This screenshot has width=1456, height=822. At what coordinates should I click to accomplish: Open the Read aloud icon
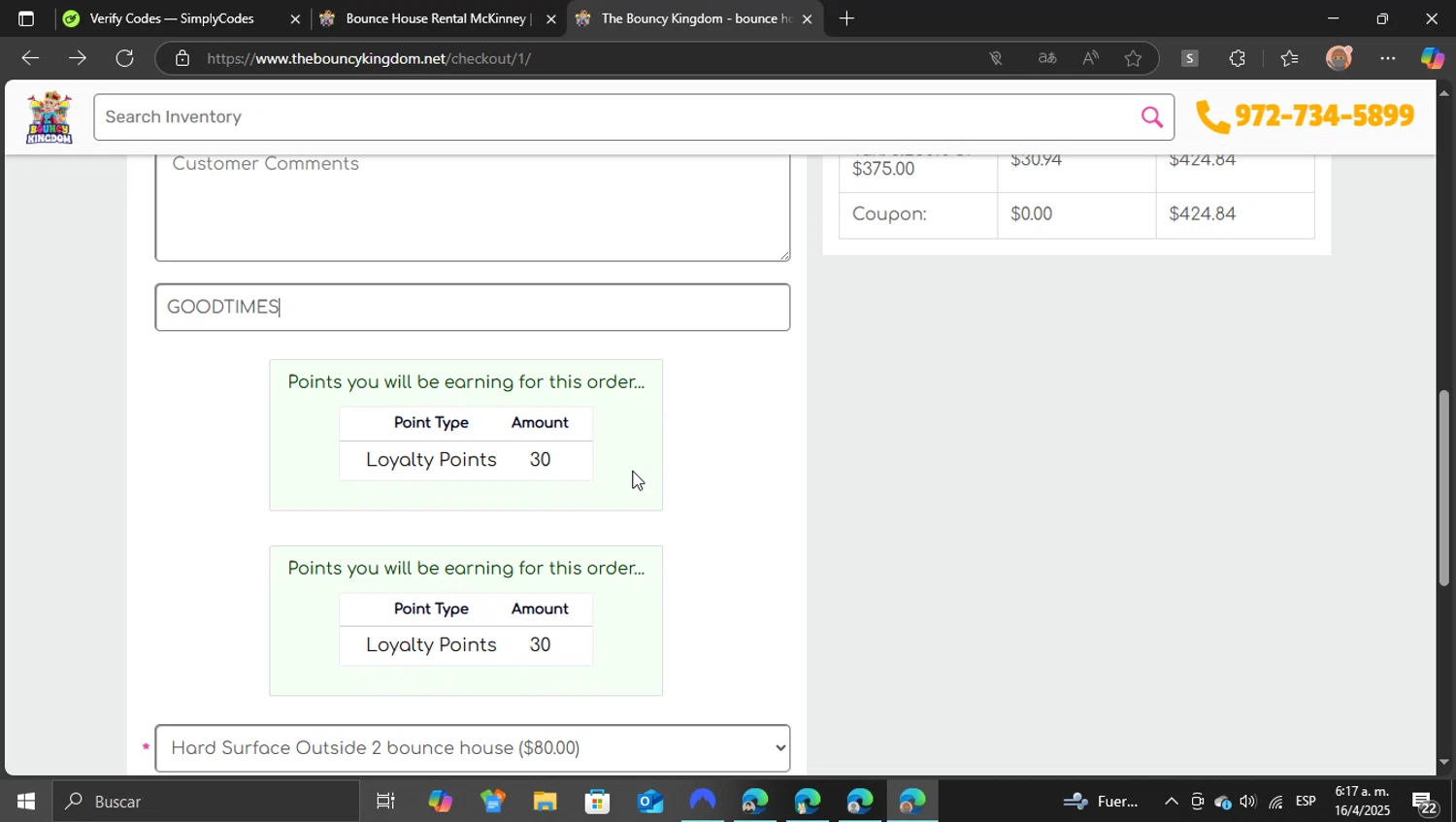point(1090,58)
